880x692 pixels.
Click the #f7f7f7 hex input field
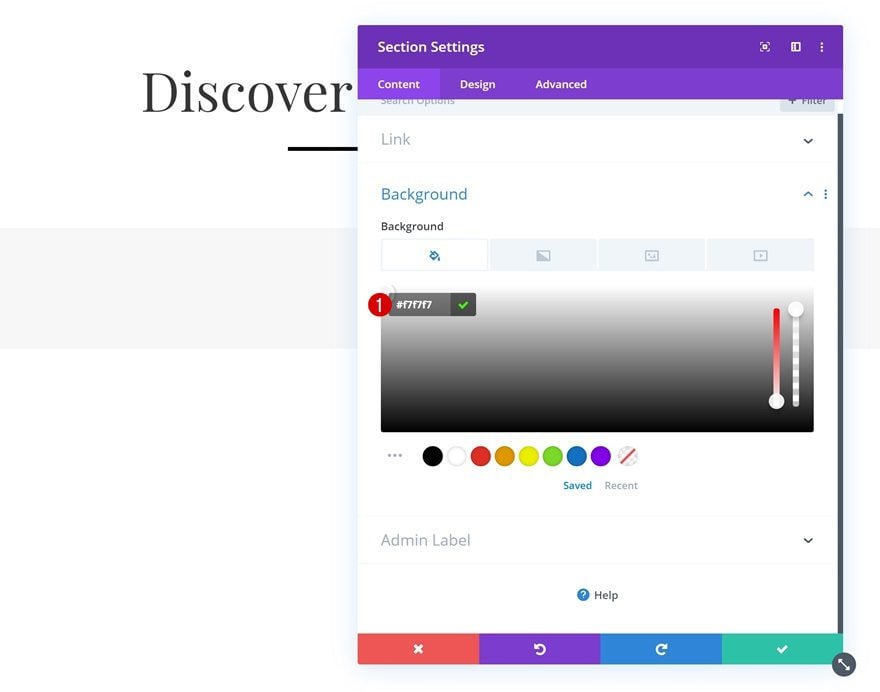click(420, 305)
